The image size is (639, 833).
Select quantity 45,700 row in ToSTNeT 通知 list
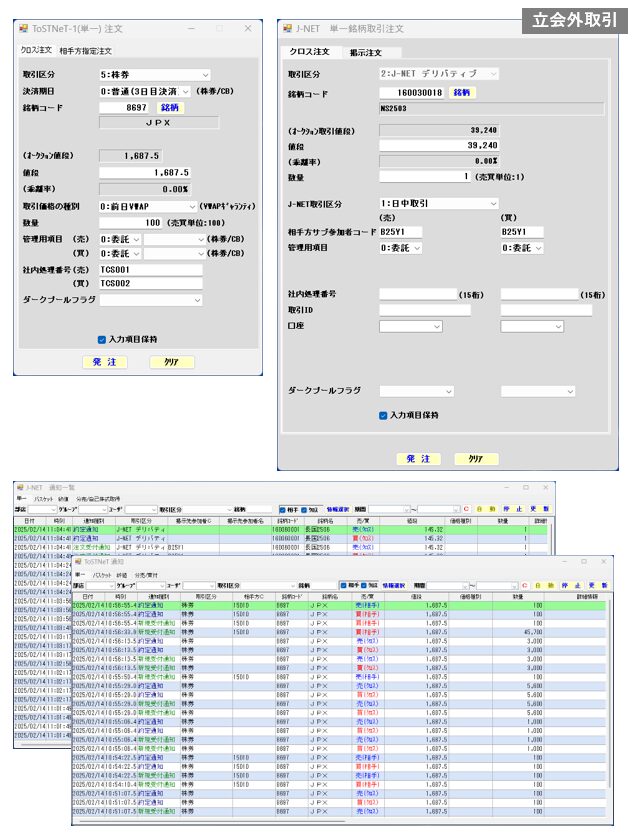(x=340, y=633)
